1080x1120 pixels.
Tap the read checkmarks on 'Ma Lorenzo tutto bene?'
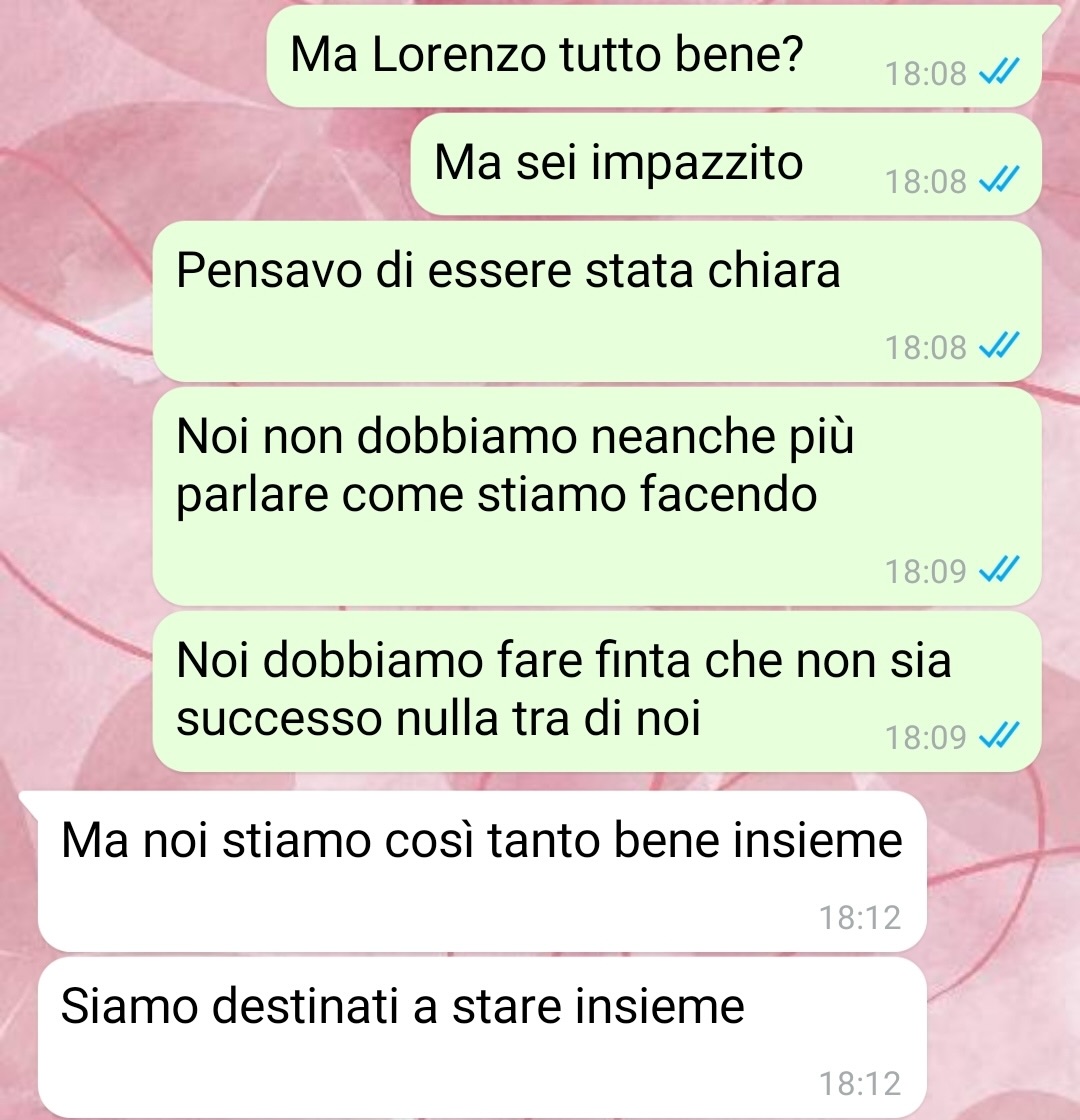[x=999, y=71]
